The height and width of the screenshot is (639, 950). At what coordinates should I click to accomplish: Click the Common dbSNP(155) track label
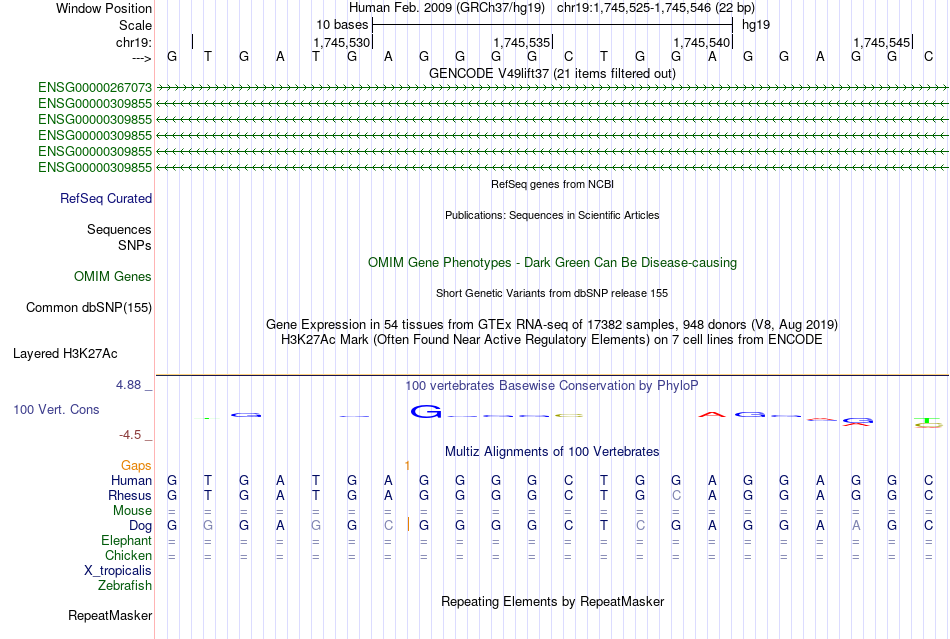tap(89, 308)
